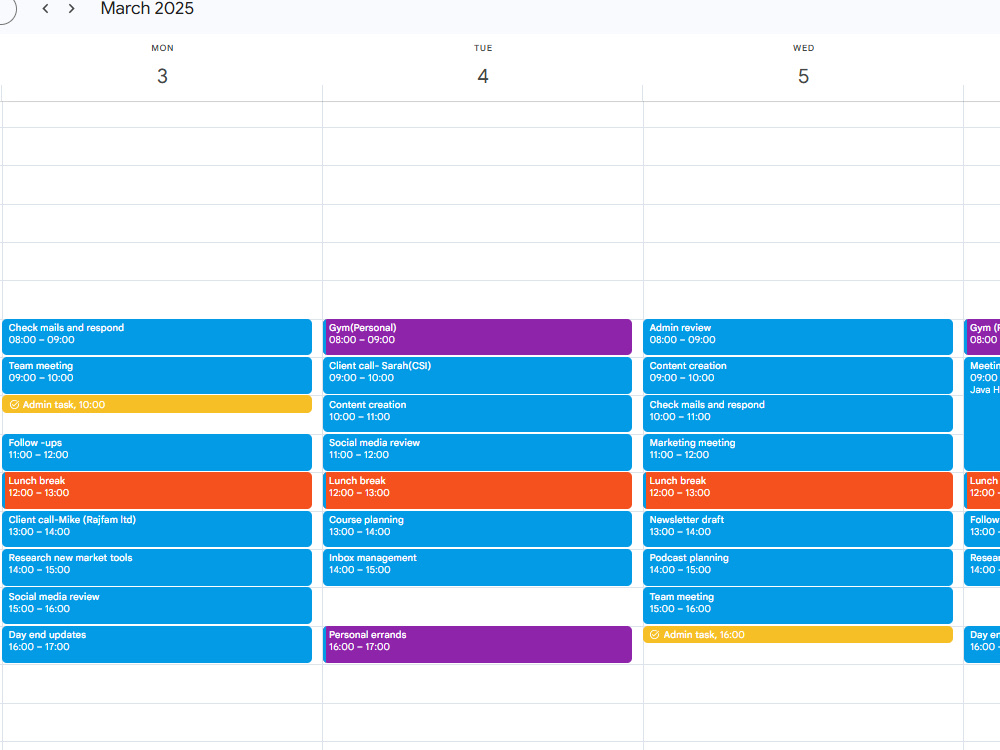Open Day end updates on Monday
Viewport: 1000px width, 750px height.
point(157,644)
